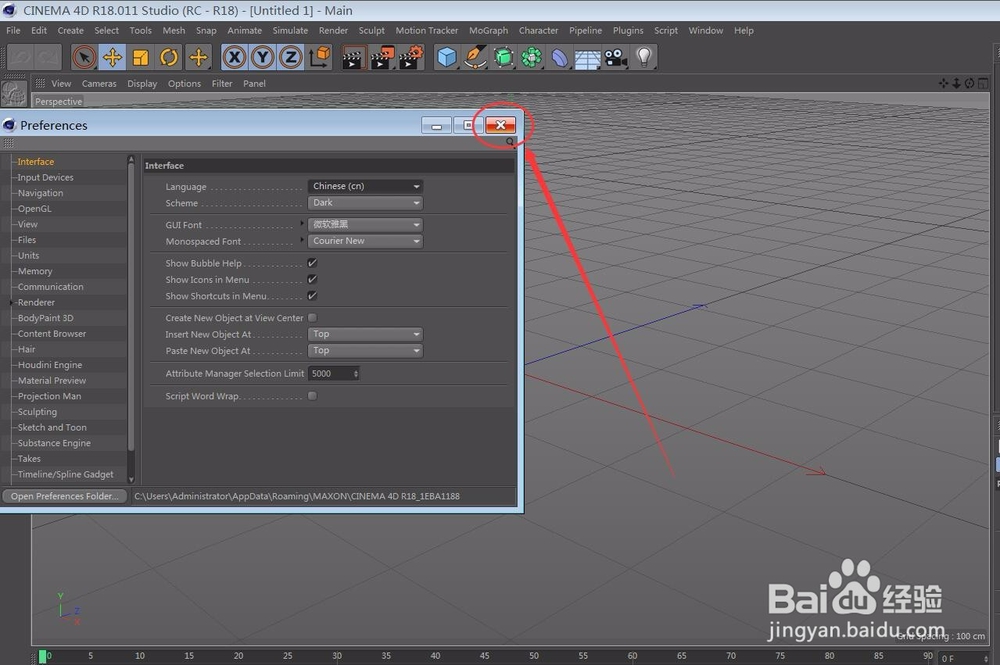Open the viewport Filter menu
The height and width of the screenshot is (665, 1000).
[x=222, y=84]
